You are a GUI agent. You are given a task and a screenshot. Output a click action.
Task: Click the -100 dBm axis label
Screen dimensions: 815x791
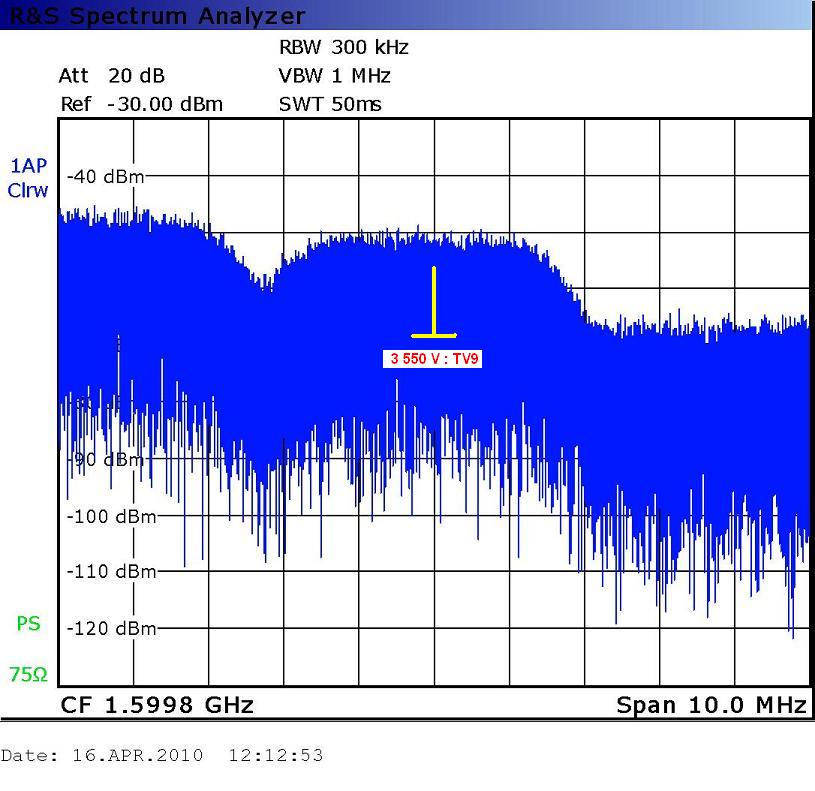click(110, 516)
